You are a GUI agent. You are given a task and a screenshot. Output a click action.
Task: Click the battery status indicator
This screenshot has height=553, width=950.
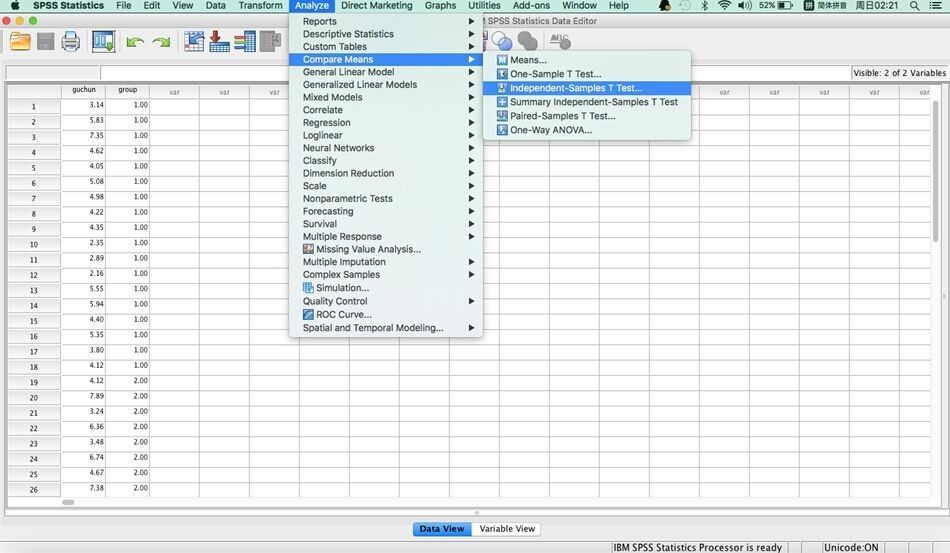(776, 5)
